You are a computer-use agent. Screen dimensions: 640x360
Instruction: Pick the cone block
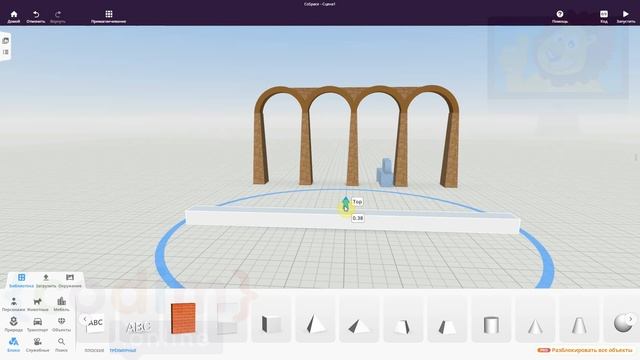[x=535, y=327]
